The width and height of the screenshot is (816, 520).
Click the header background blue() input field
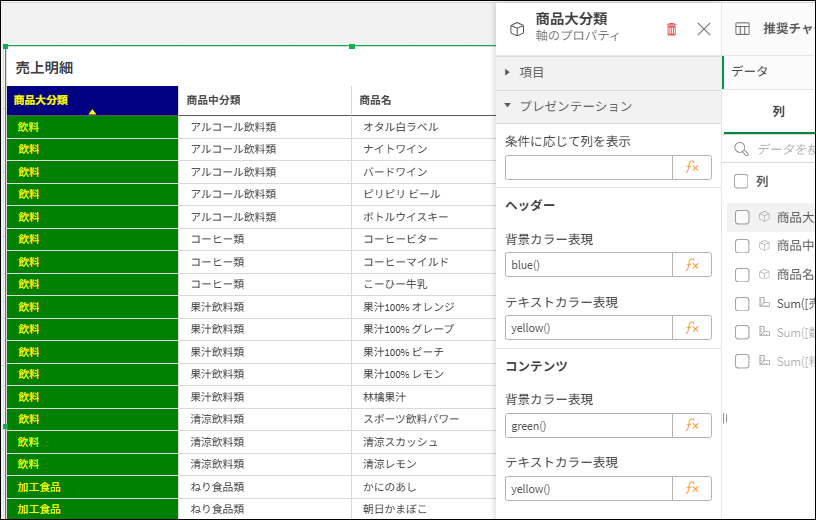click(x=588, y=265)
